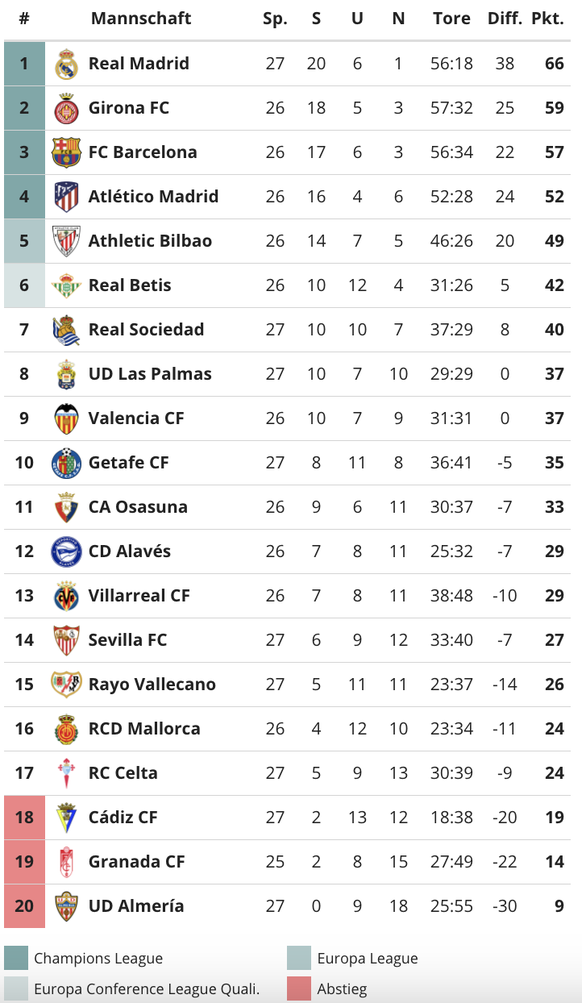
Task: Select the Cádiz CF crest icon
Action: 66,817
